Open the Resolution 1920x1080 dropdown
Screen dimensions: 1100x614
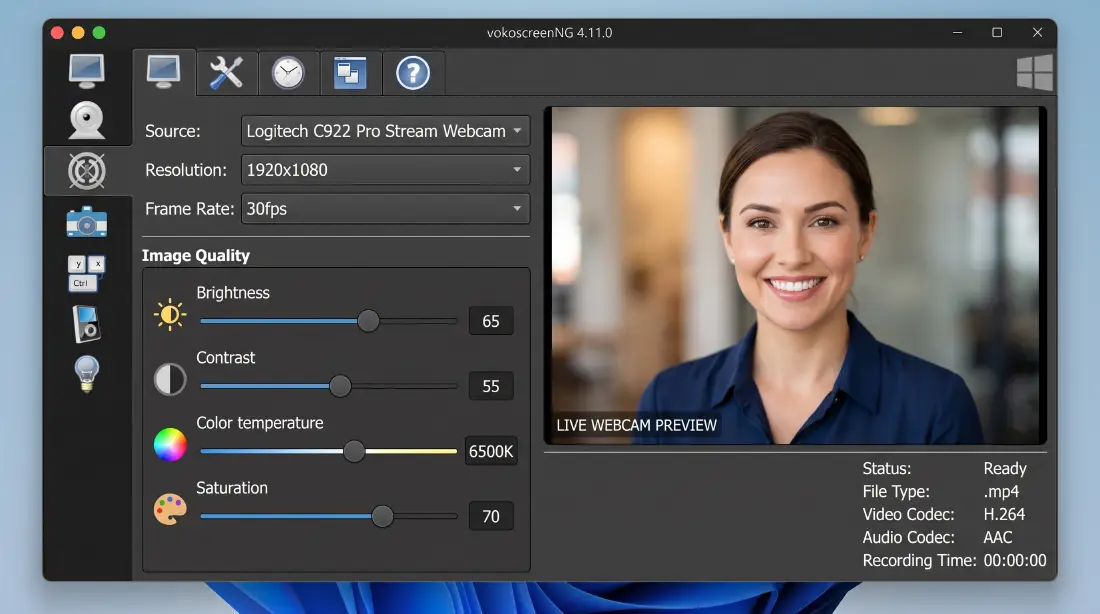click(x=385, y=170)
